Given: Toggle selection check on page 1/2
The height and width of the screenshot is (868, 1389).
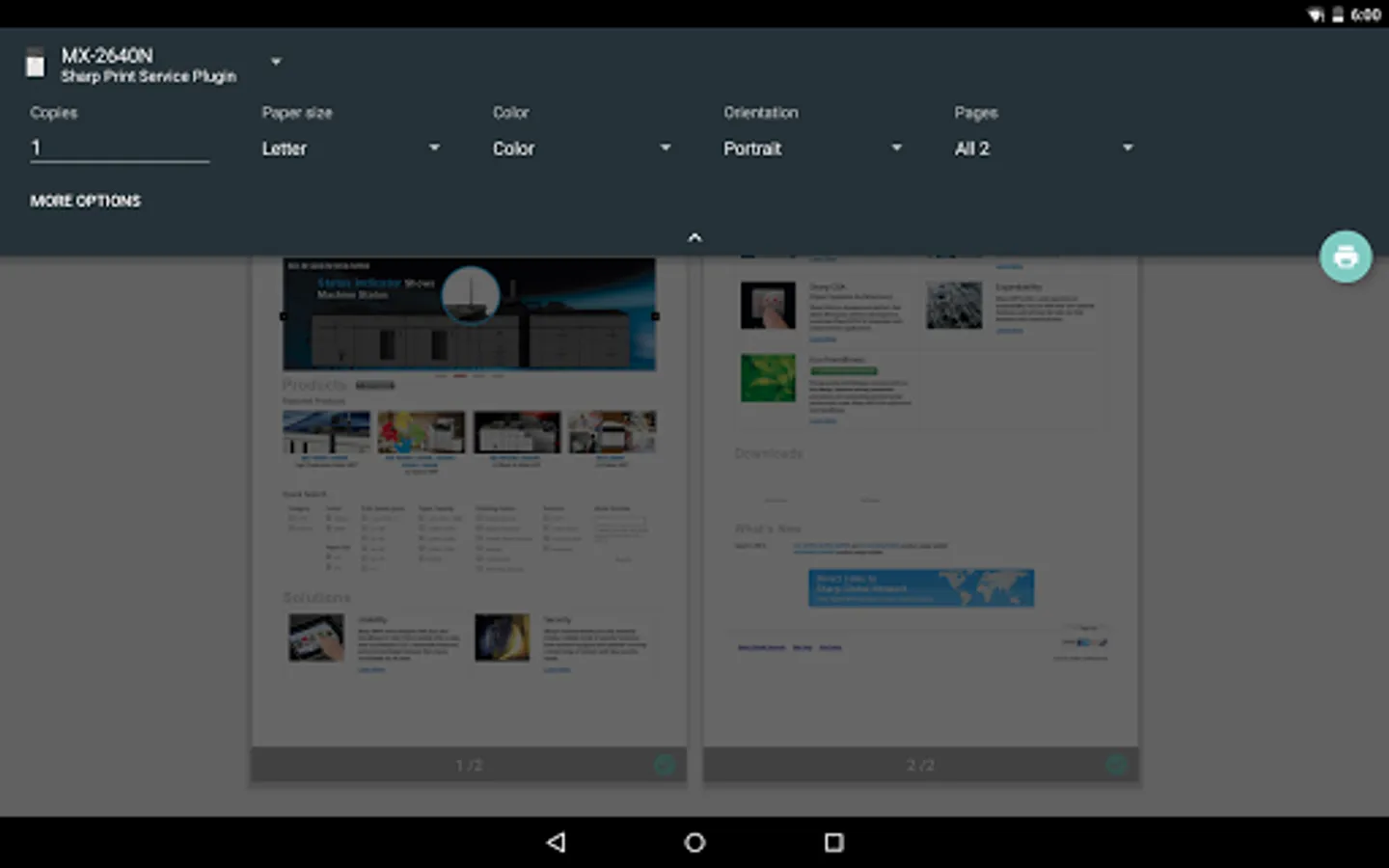Looking at the screenshot, I should click(x=665, y=765).
